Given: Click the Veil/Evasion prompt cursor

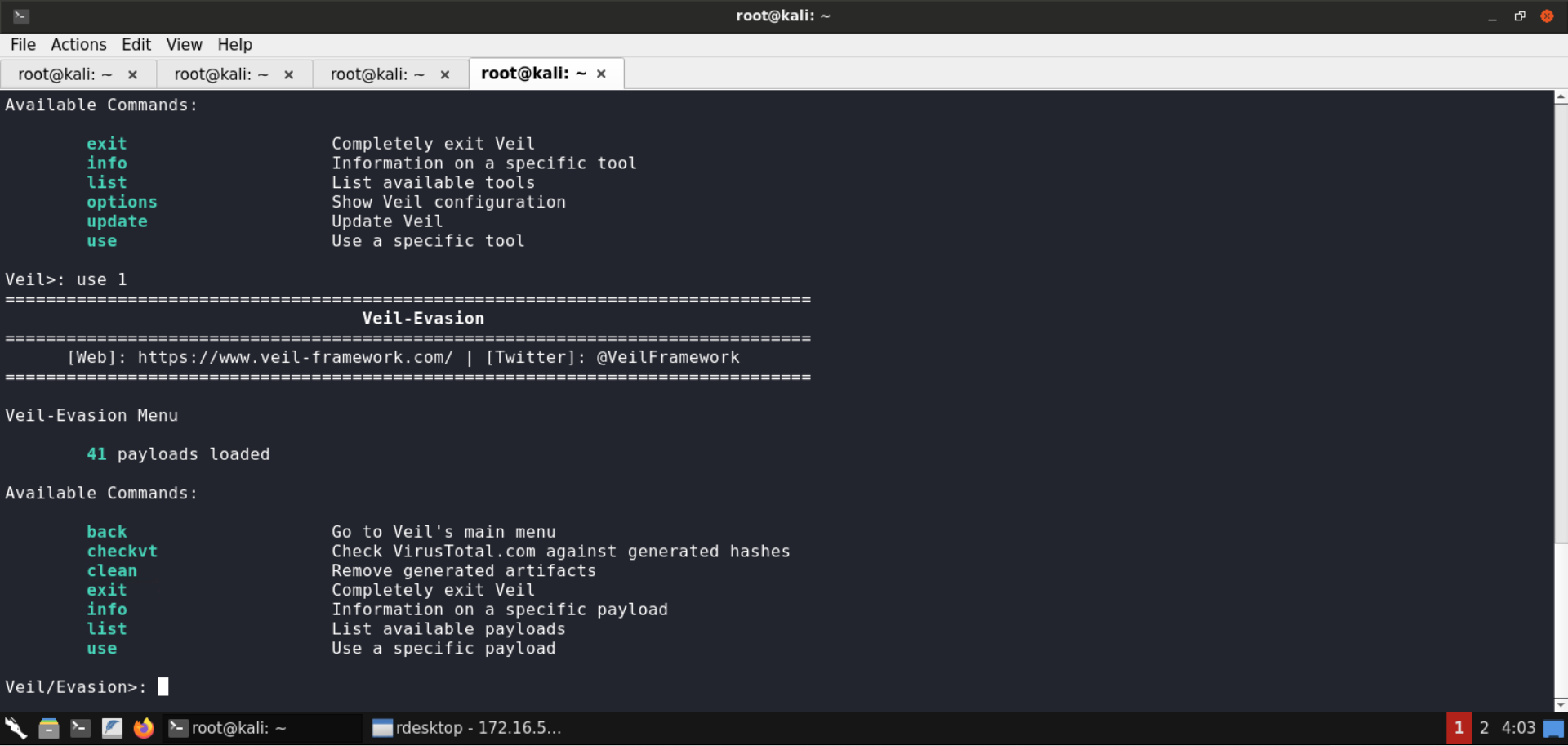Looking at the screenshot, I should (x=163, y=686).
